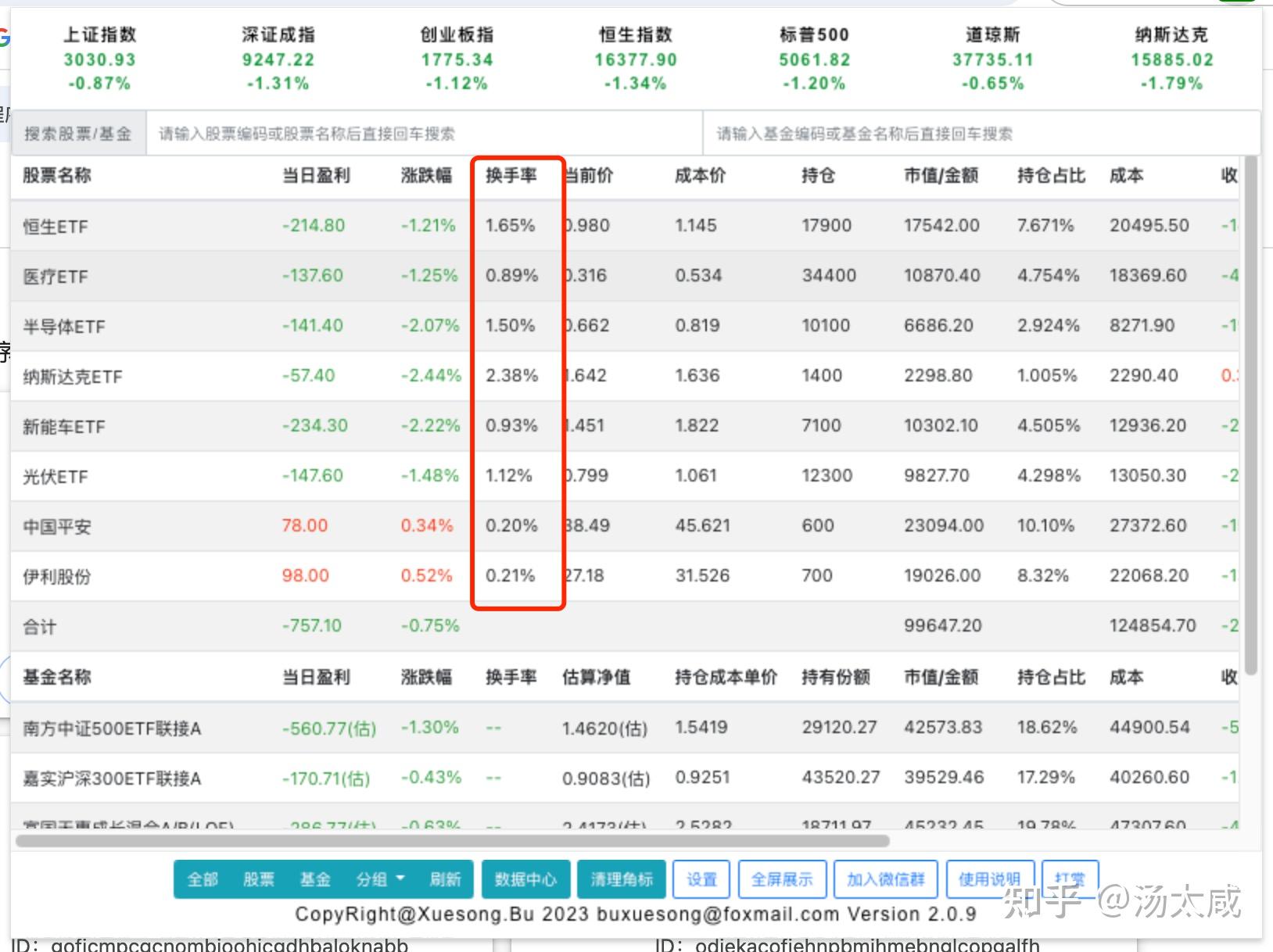
Task: Click the 持仓成本单价 column header
Action: (726, 677)
